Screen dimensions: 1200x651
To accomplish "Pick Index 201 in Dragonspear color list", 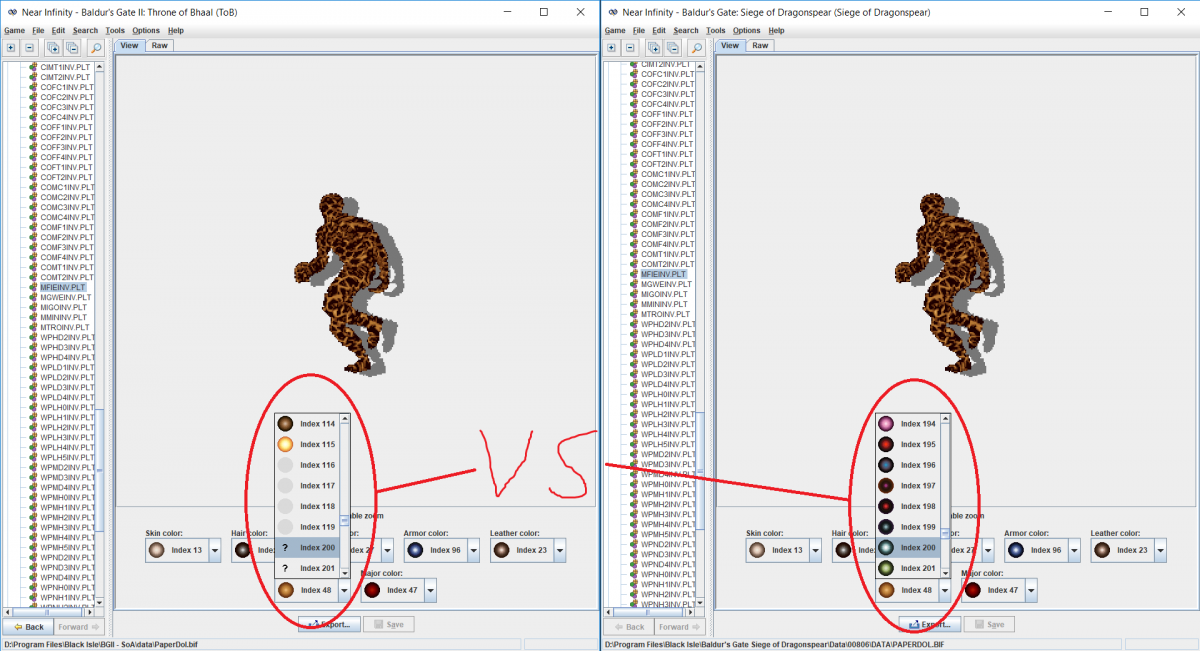I will [907, 568].
